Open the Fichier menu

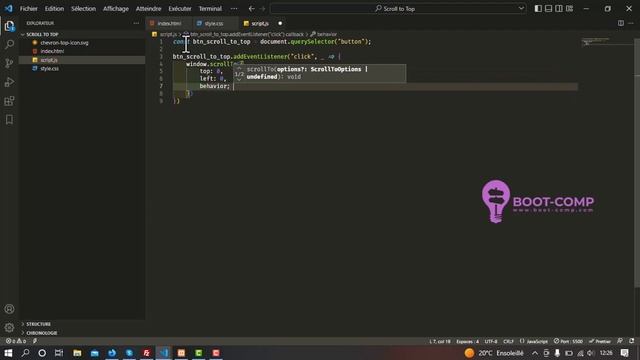coord(29,9)
